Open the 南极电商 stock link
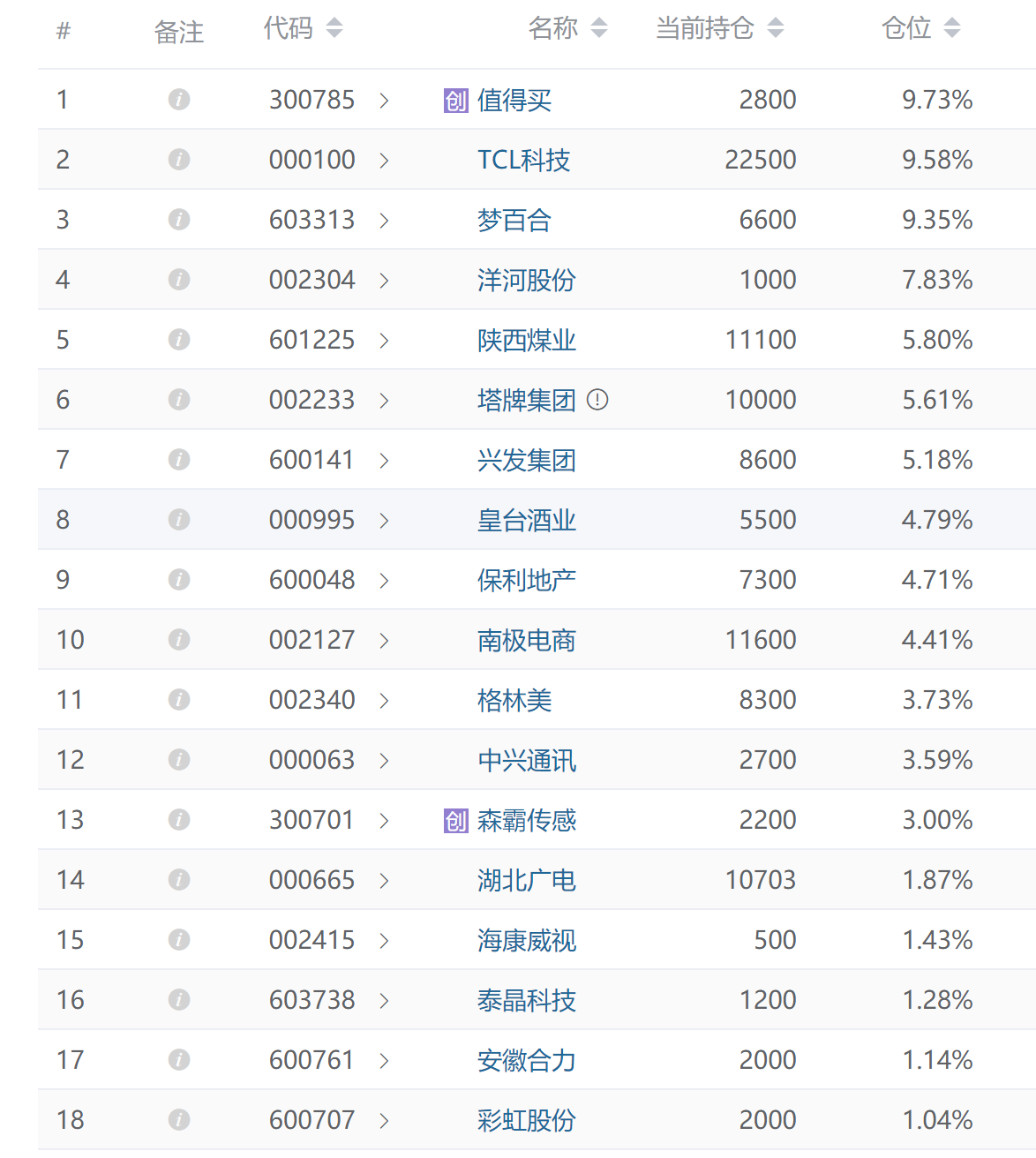 coord(527,641)
